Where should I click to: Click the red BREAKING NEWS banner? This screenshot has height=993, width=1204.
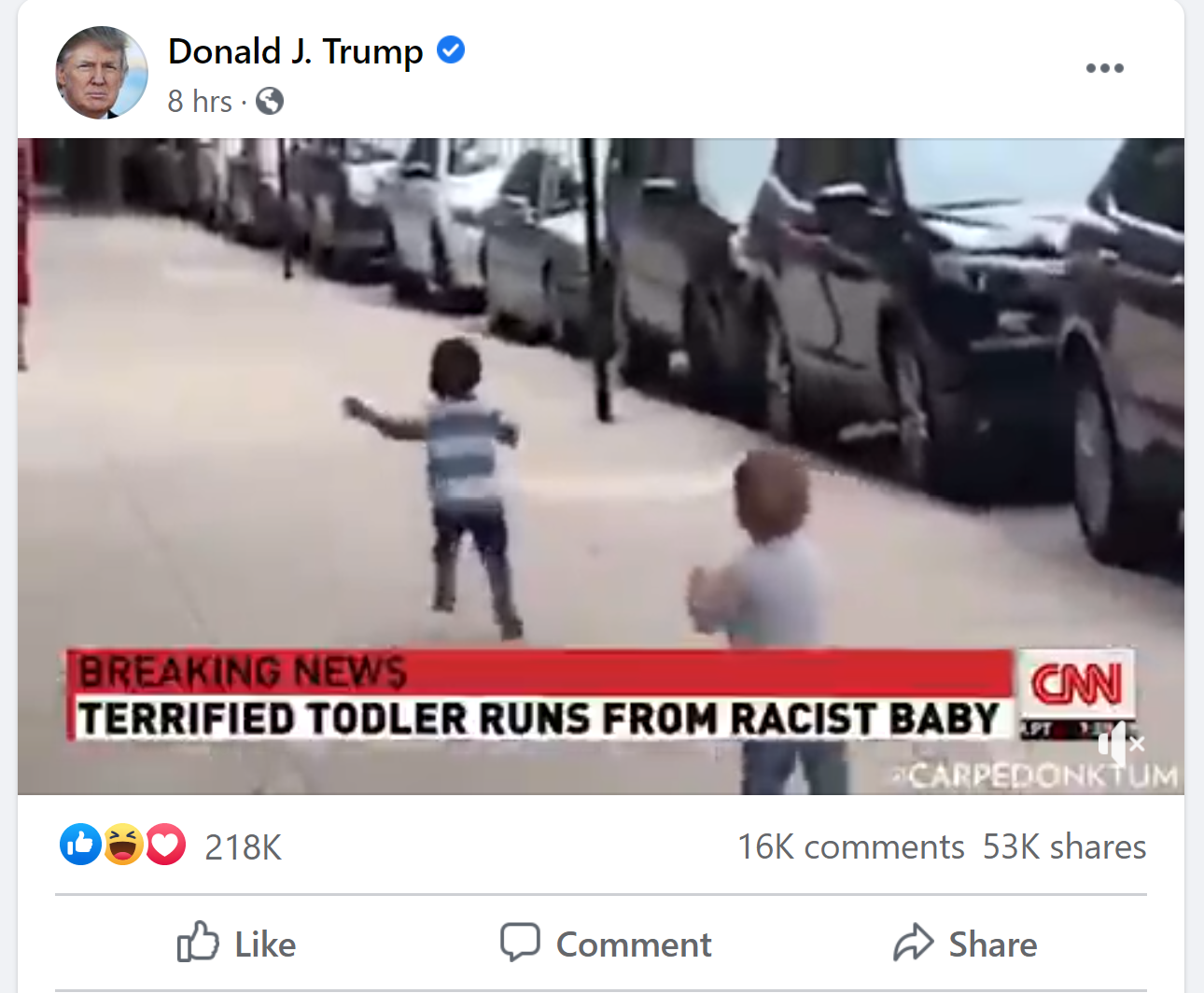[x=539, y=671]
